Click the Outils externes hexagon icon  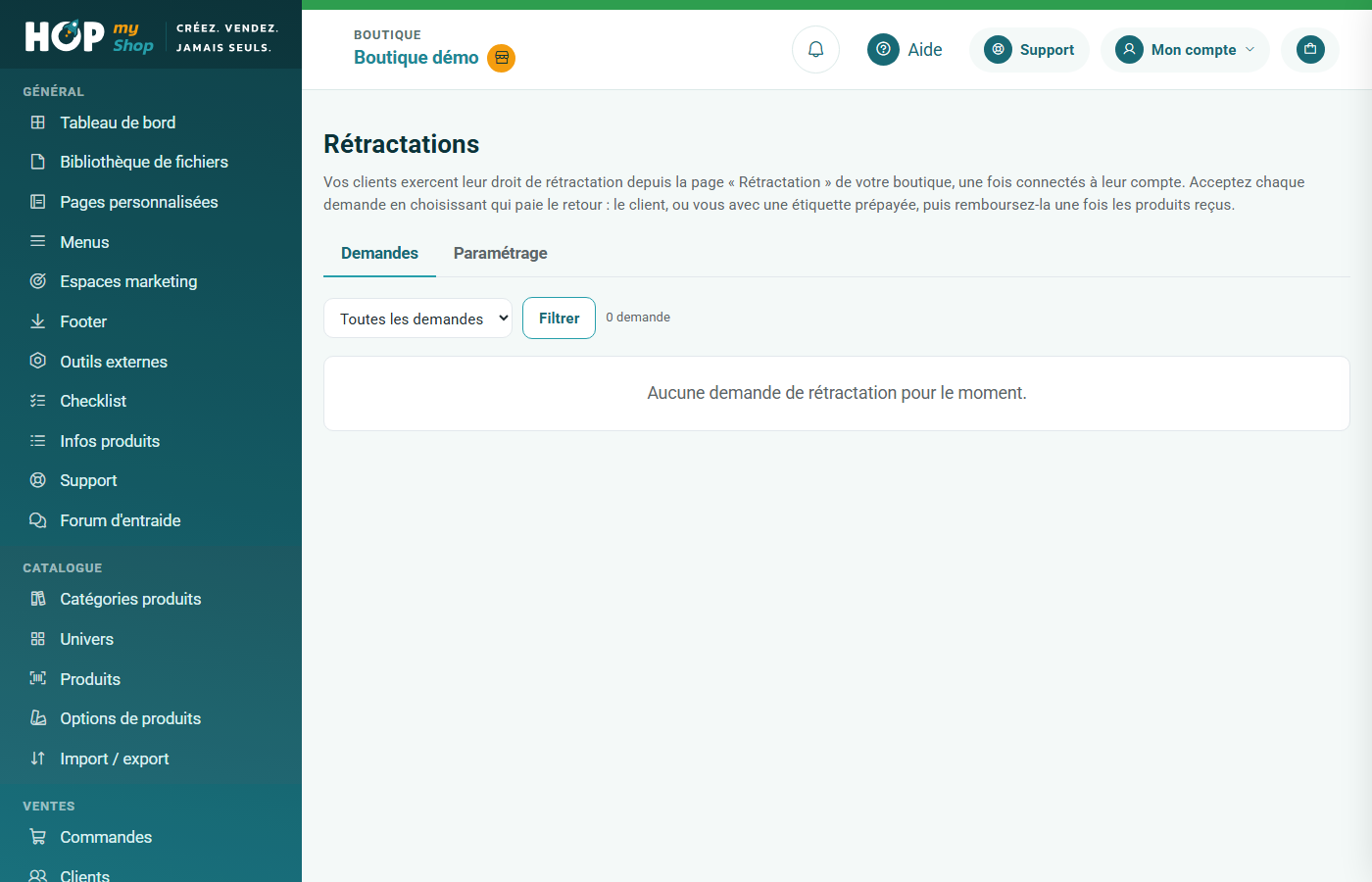(38, 361)
